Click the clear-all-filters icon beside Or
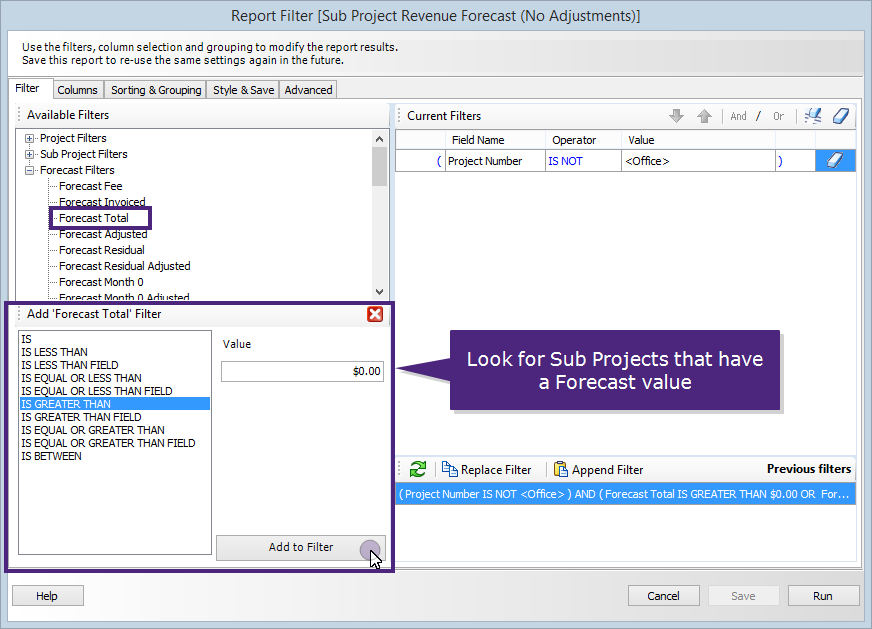 (812, 116)
